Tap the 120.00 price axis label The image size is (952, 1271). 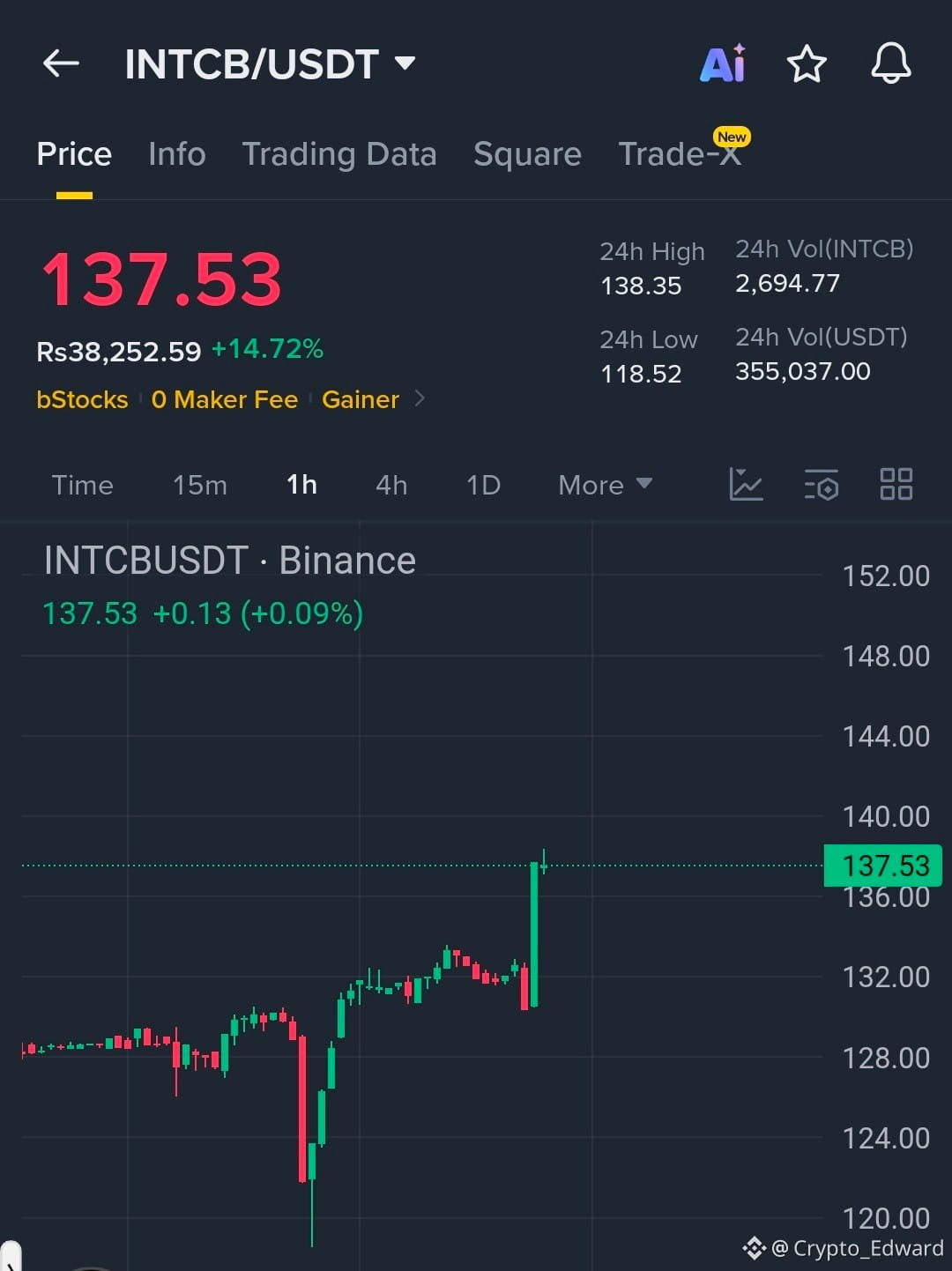pos(886,1219)
